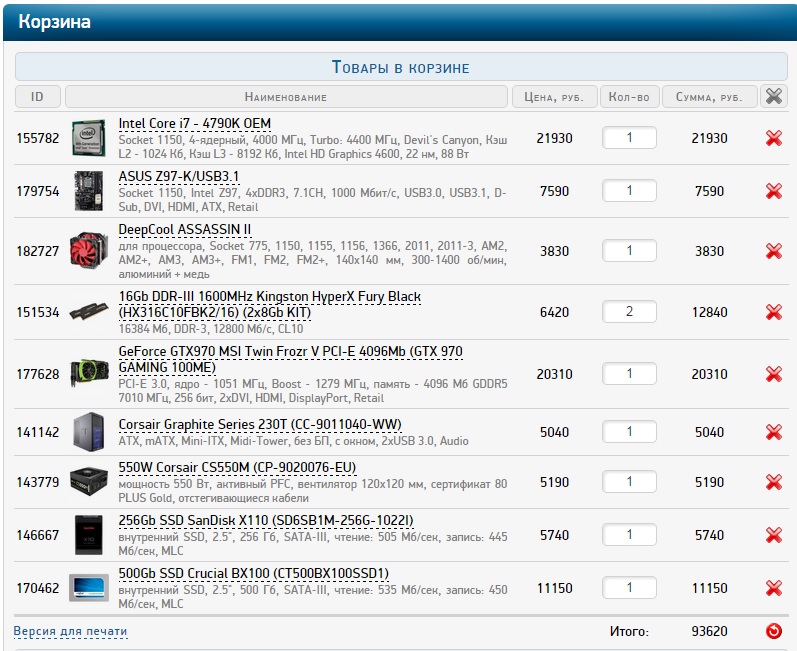Edit quantity for Crucial BX100 SSD
The image size is (797, 651).
[629, 587]
